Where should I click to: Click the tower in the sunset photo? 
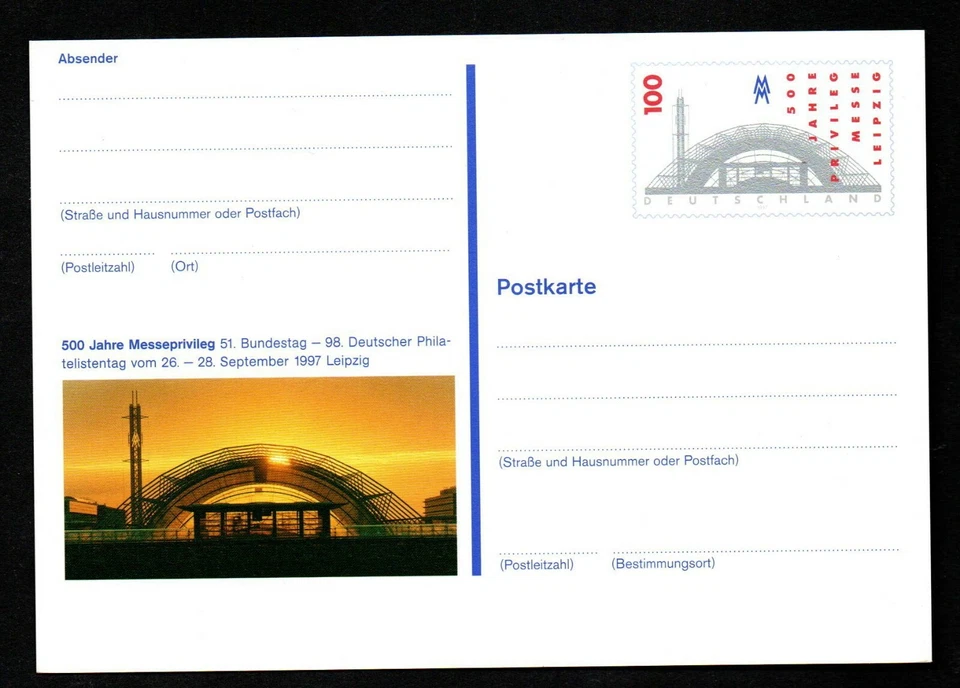[135, 459]
